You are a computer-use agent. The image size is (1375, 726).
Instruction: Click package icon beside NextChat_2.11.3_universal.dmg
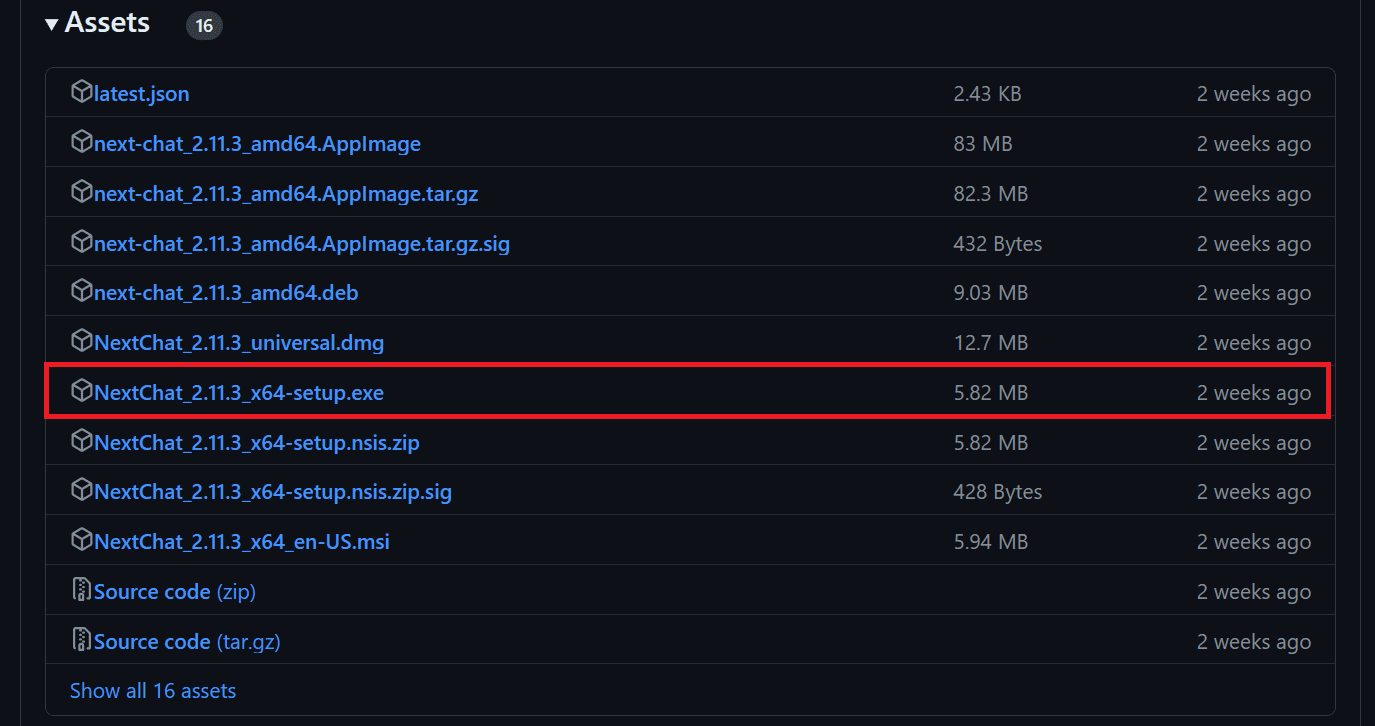(x=81, y=342)
